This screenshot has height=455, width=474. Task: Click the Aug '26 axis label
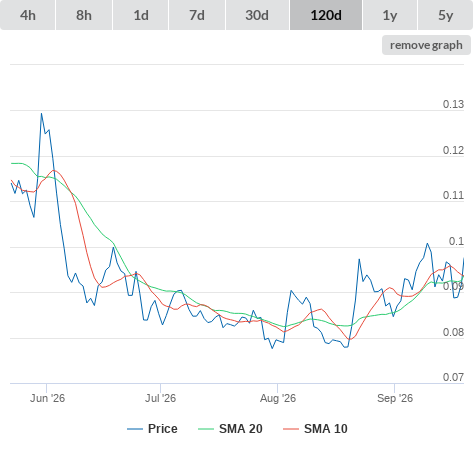point(278,398)
